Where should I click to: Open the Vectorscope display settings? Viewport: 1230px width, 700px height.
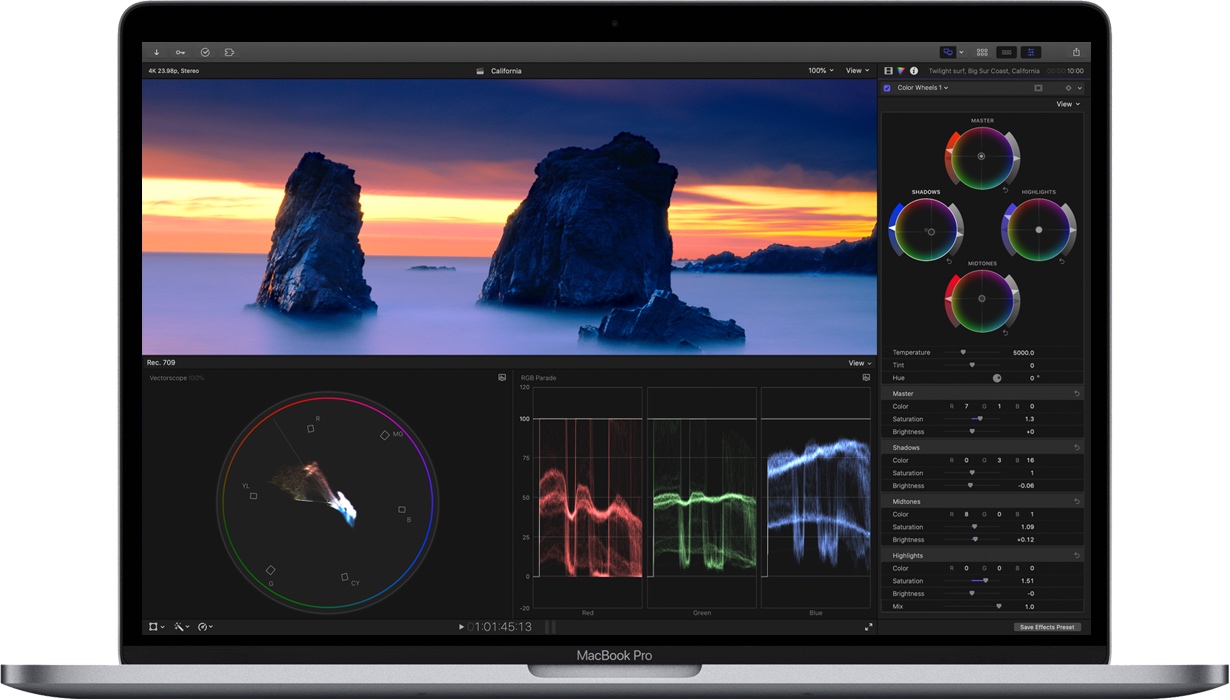(x=502, y=378)
